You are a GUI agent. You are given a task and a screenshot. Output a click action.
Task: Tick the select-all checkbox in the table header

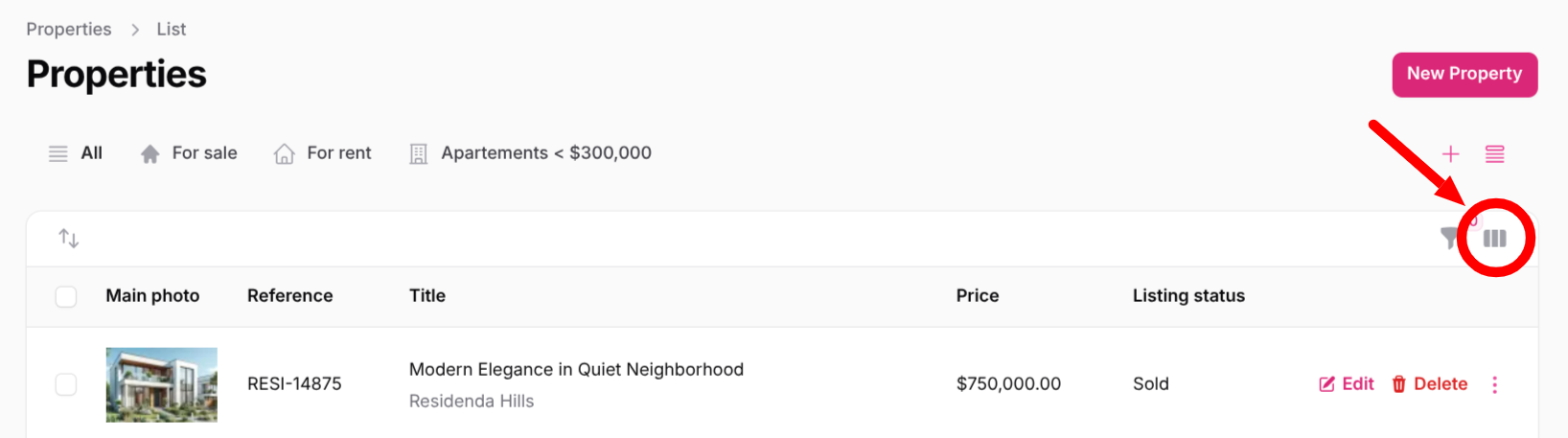coord(66,296)
